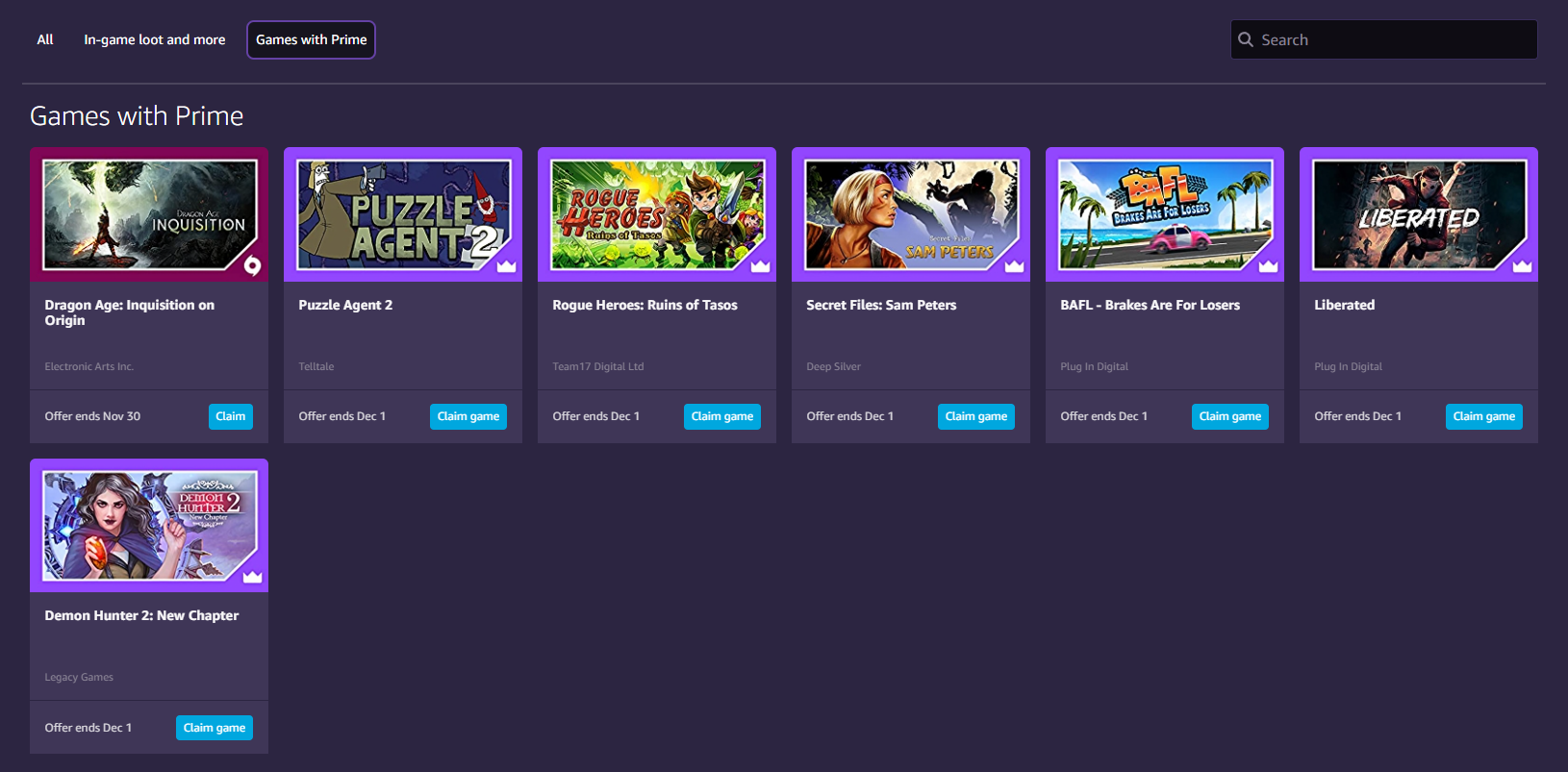
Task: Click Plug In Digital under BAFL
Action: pyautogui.click(x=1095, y=366)
